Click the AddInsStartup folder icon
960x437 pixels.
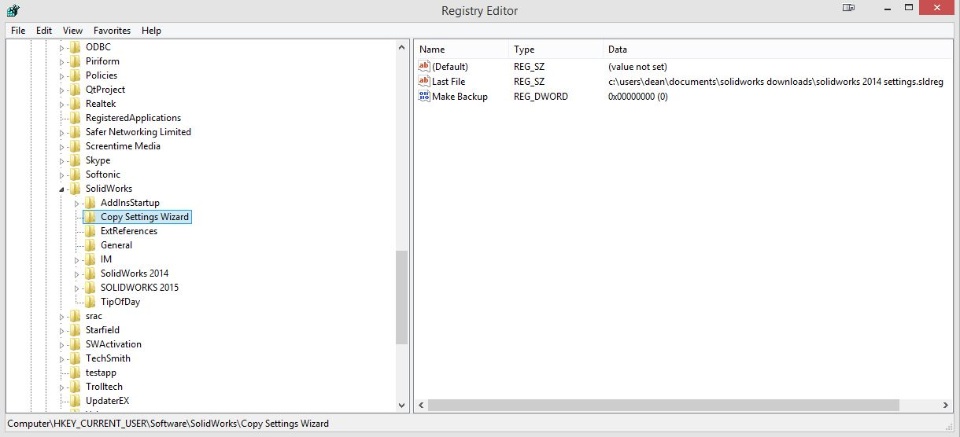point(90,203)
